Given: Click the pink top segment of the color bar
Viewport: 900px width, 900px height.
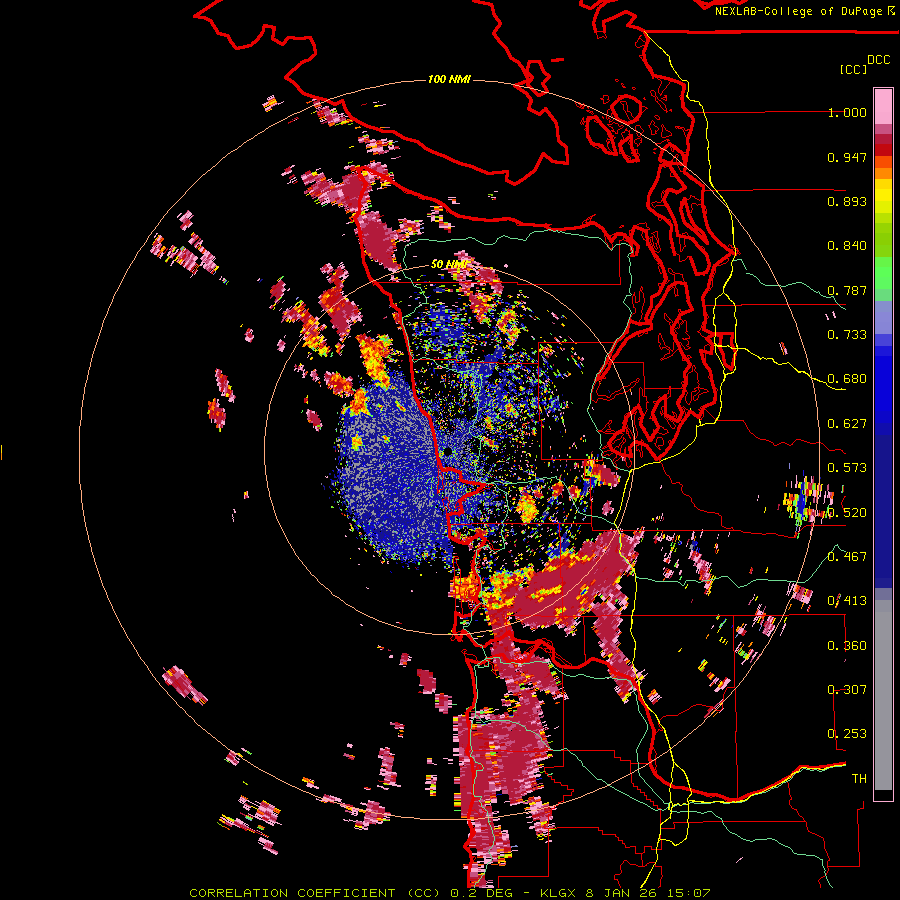Looking at the screenshot, I should click(883, 107).
